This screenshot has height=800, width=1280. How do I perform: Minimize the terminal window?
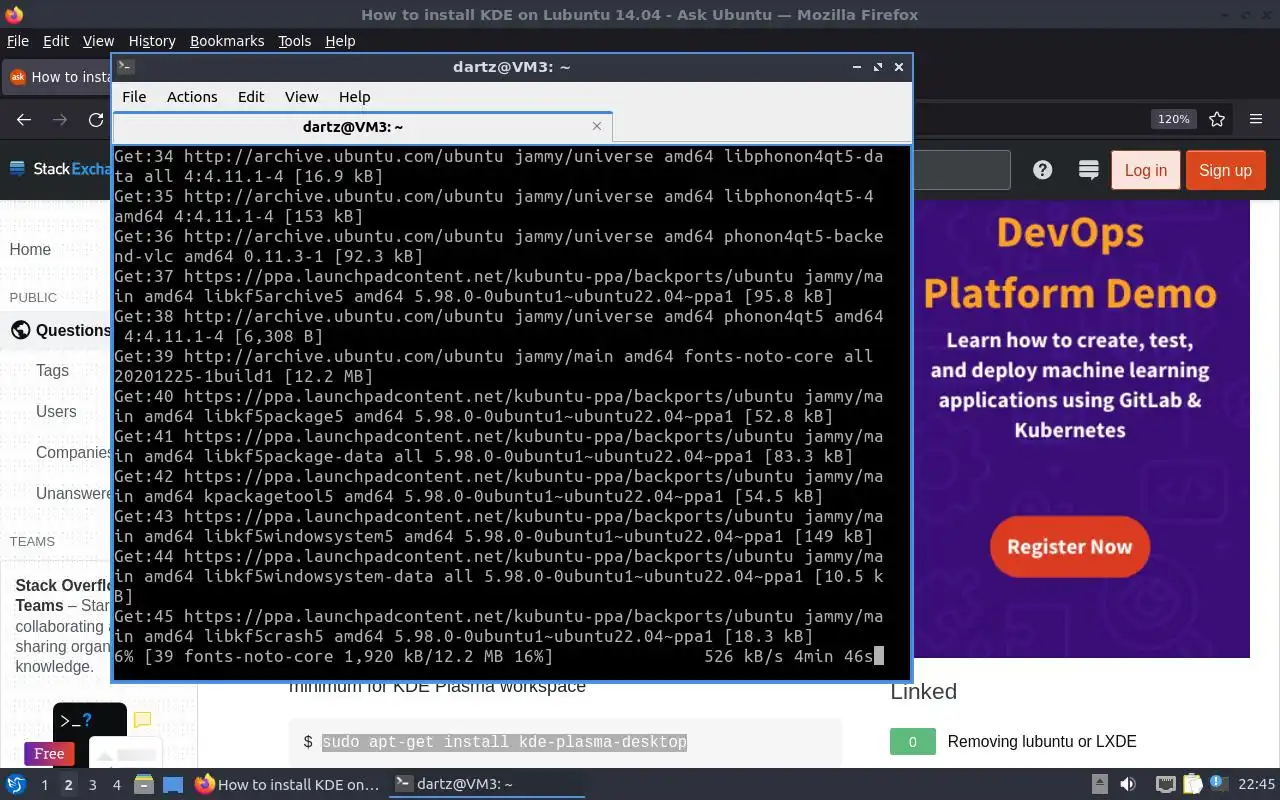(857, 67)
